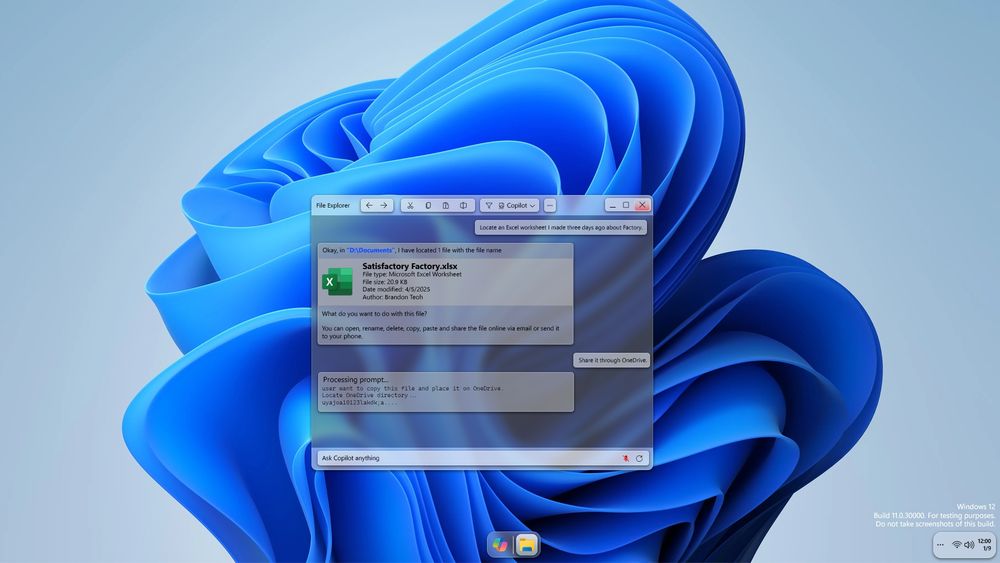Toggle the muted microphone icon
This screenshot has height=563, width=1000.
coord(626,458)
